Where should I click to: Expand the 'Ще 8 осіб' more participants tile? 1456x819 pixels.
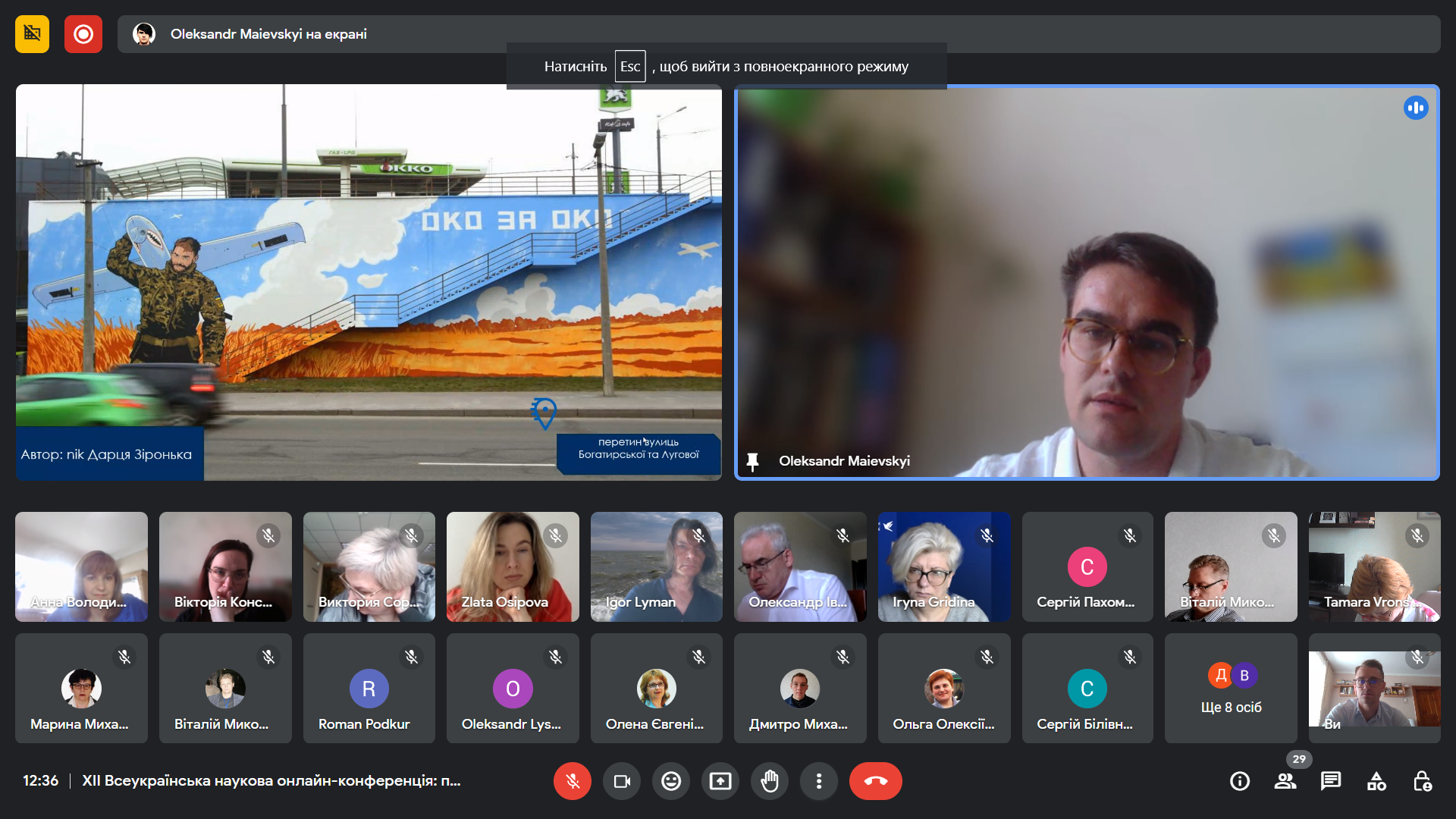[x=1231, y=689]
